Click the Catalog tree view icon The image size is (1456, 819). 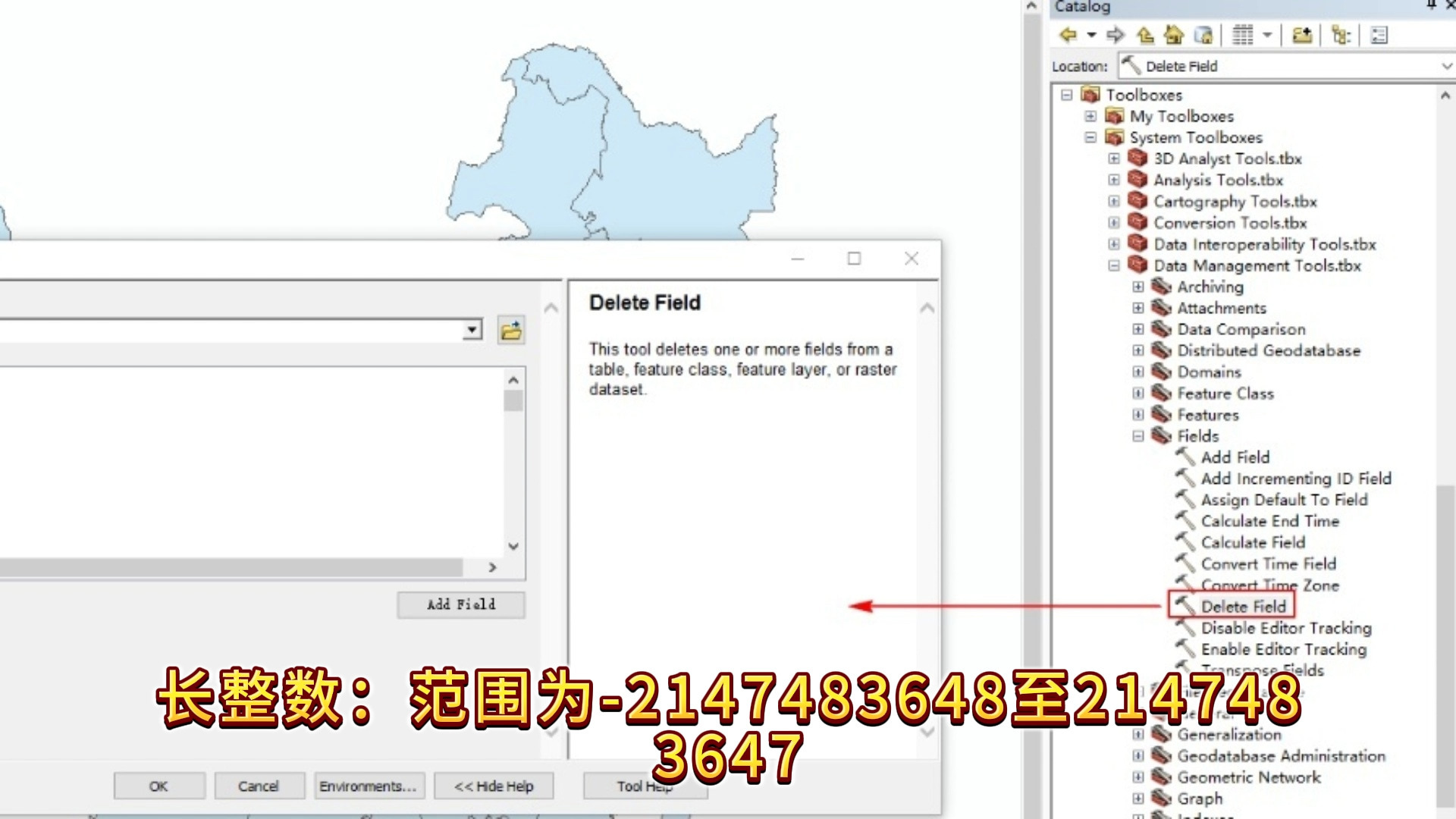1341,35
